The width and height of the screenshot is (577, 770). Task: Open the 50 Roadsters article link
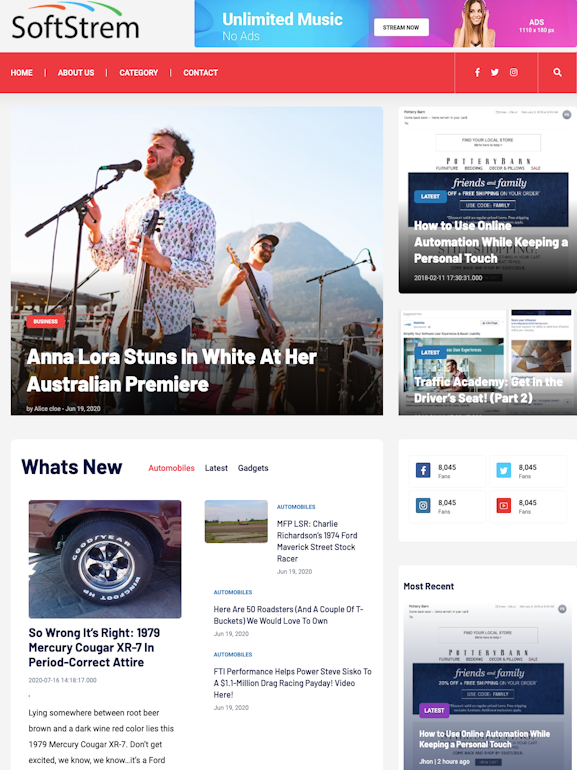click(x=288, y=615)
